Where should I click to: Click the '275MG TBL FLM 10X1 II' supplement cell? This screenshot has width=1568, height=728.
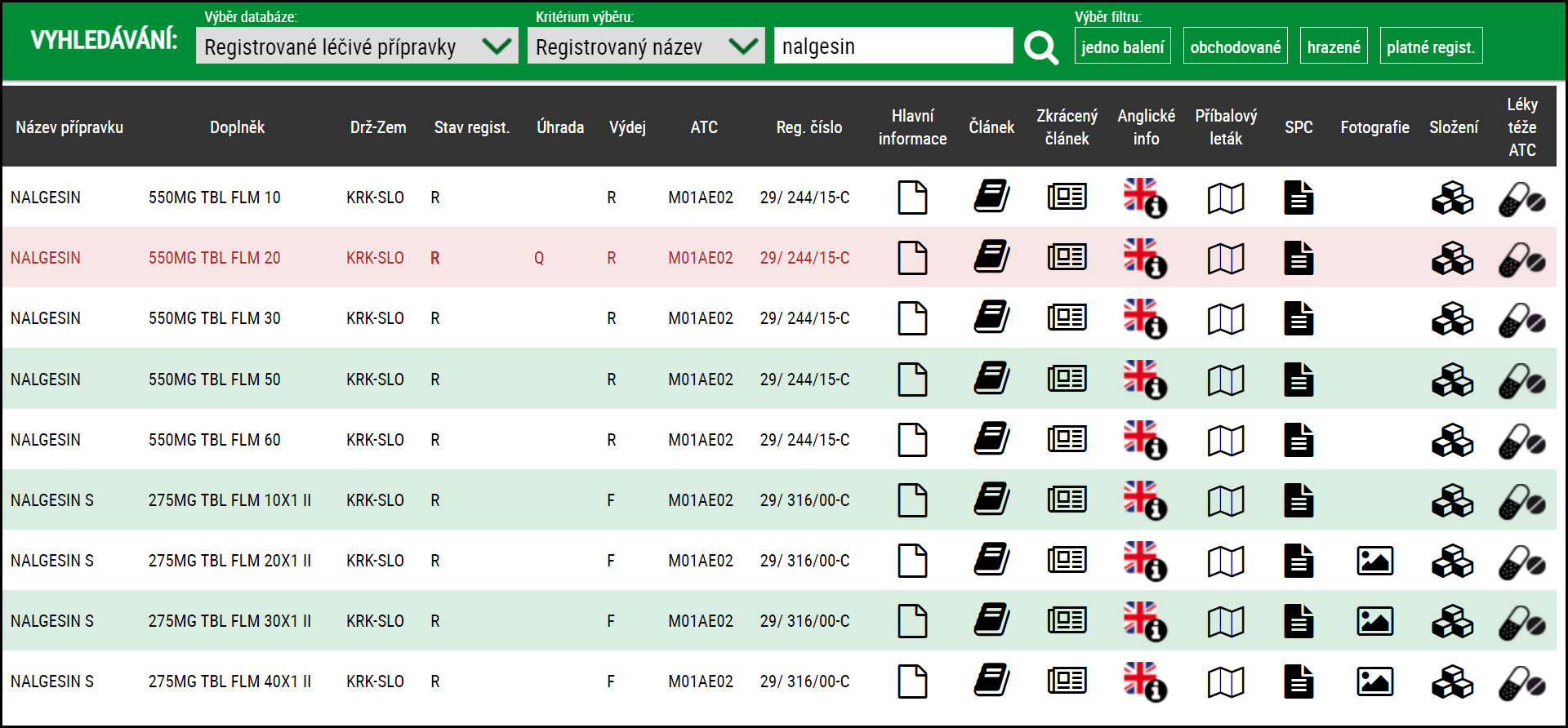(229, 500)
